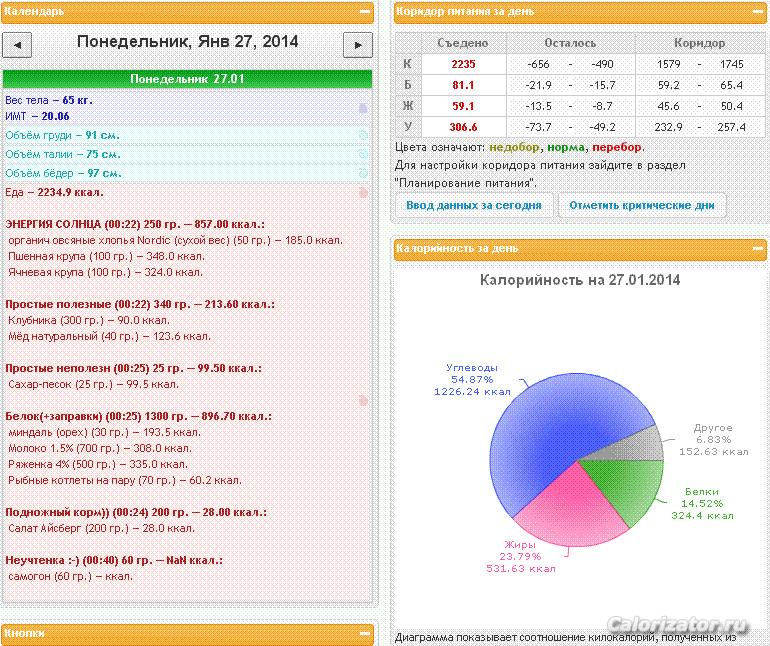Open the Белок(+заправки) meal heading
This screenshot has width=770, height=646.
tap(138, 417)
